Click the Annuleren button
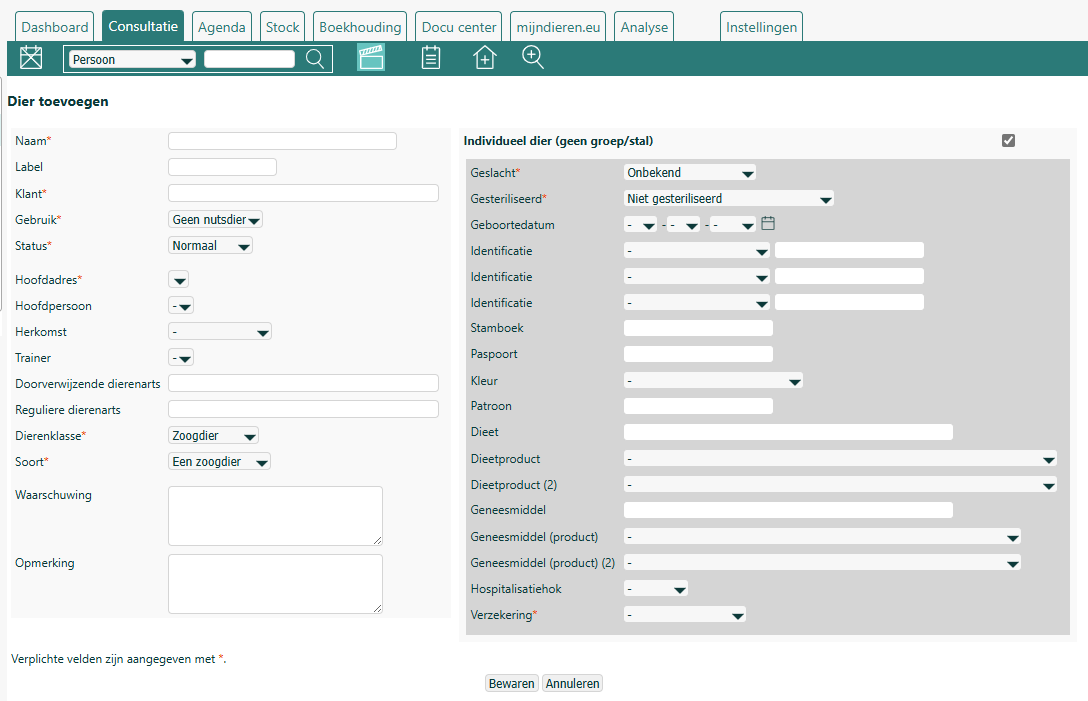This screenshot has width=1088, height=701. point(572,684)
